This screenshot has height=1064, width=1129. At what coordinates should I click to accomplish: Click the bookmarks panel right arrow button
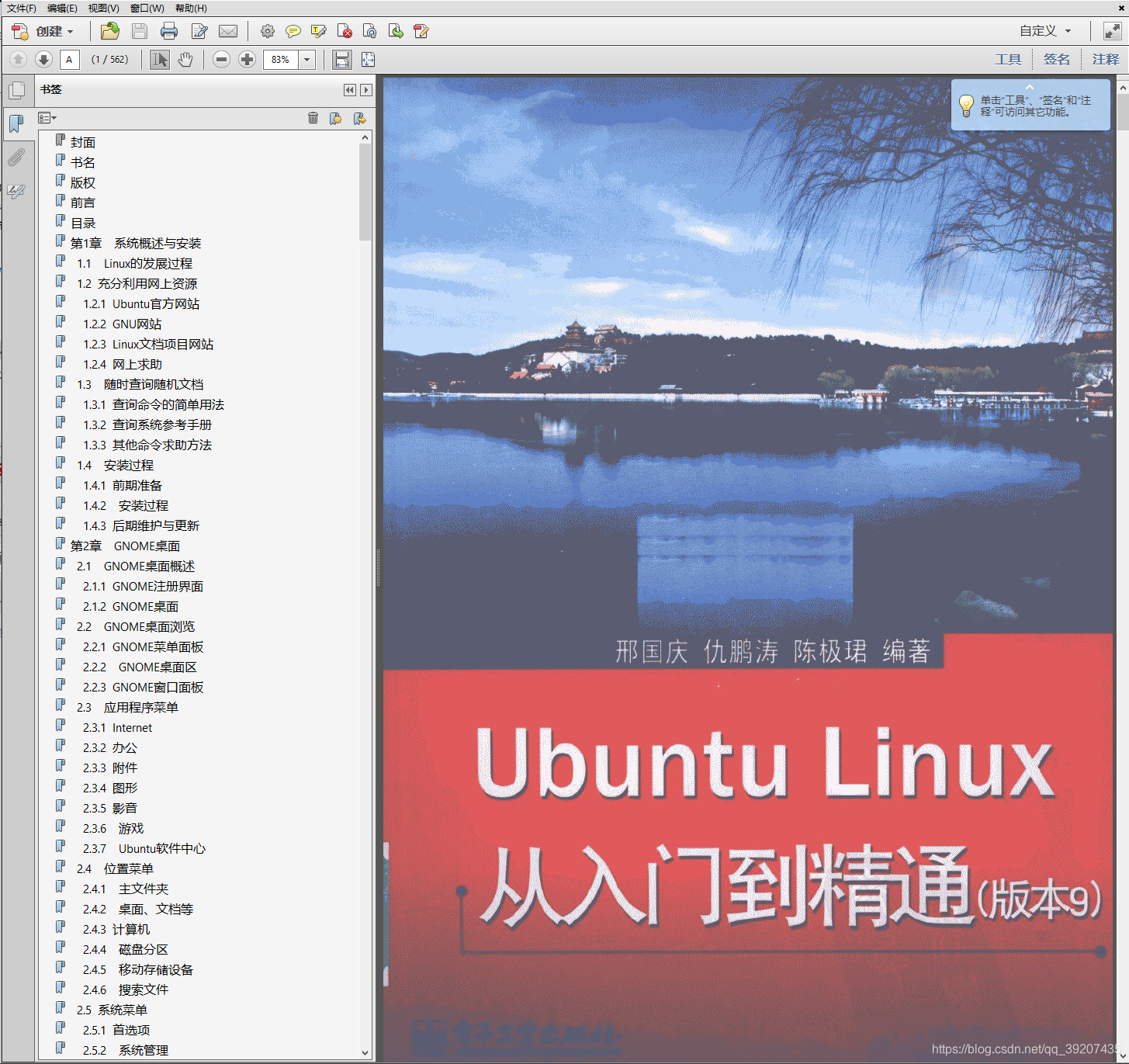366,90
